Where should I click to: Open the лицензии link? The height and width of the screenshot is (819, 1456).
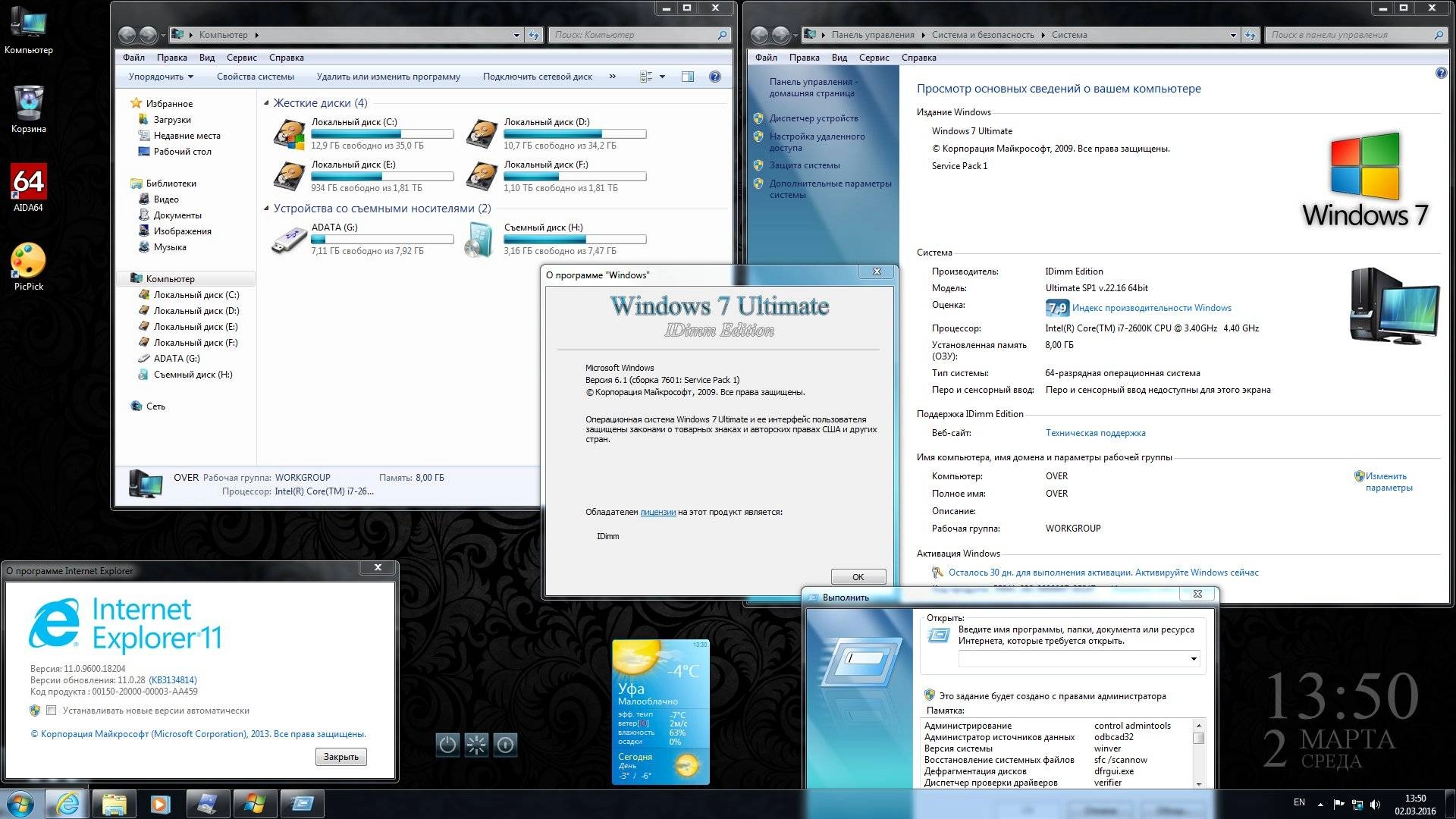point(657,512)
